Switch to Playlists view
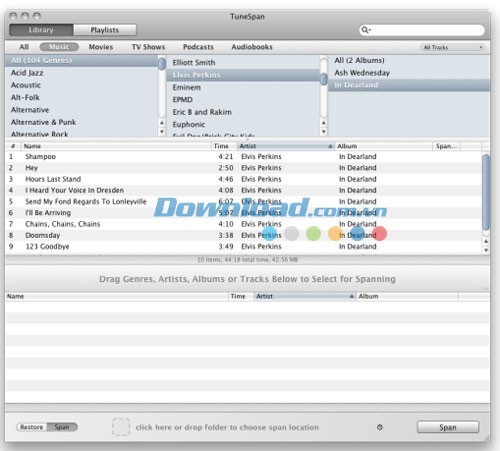The width and height of the screenshot is (500, 451). [x=105, y=30]
